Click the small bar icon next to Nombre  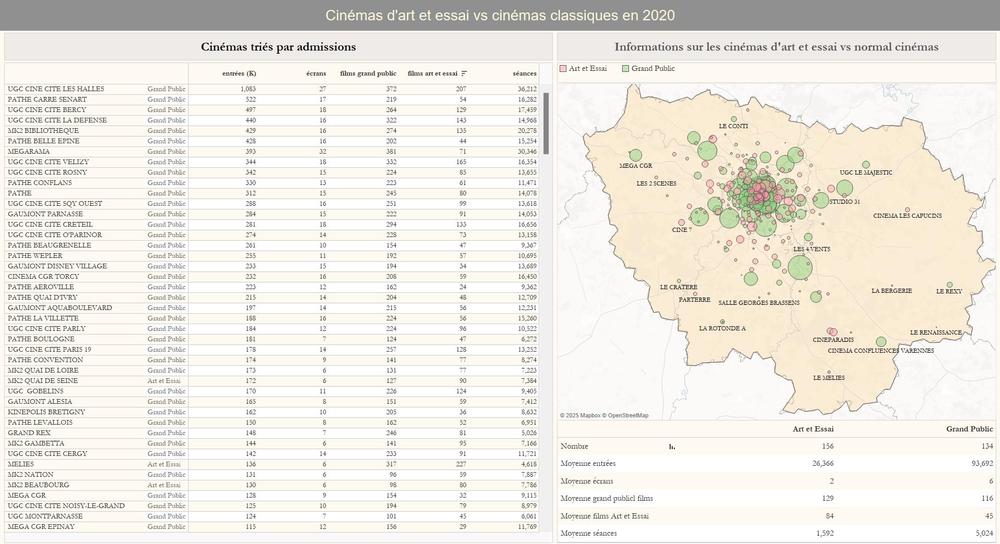tap(672, 447)
